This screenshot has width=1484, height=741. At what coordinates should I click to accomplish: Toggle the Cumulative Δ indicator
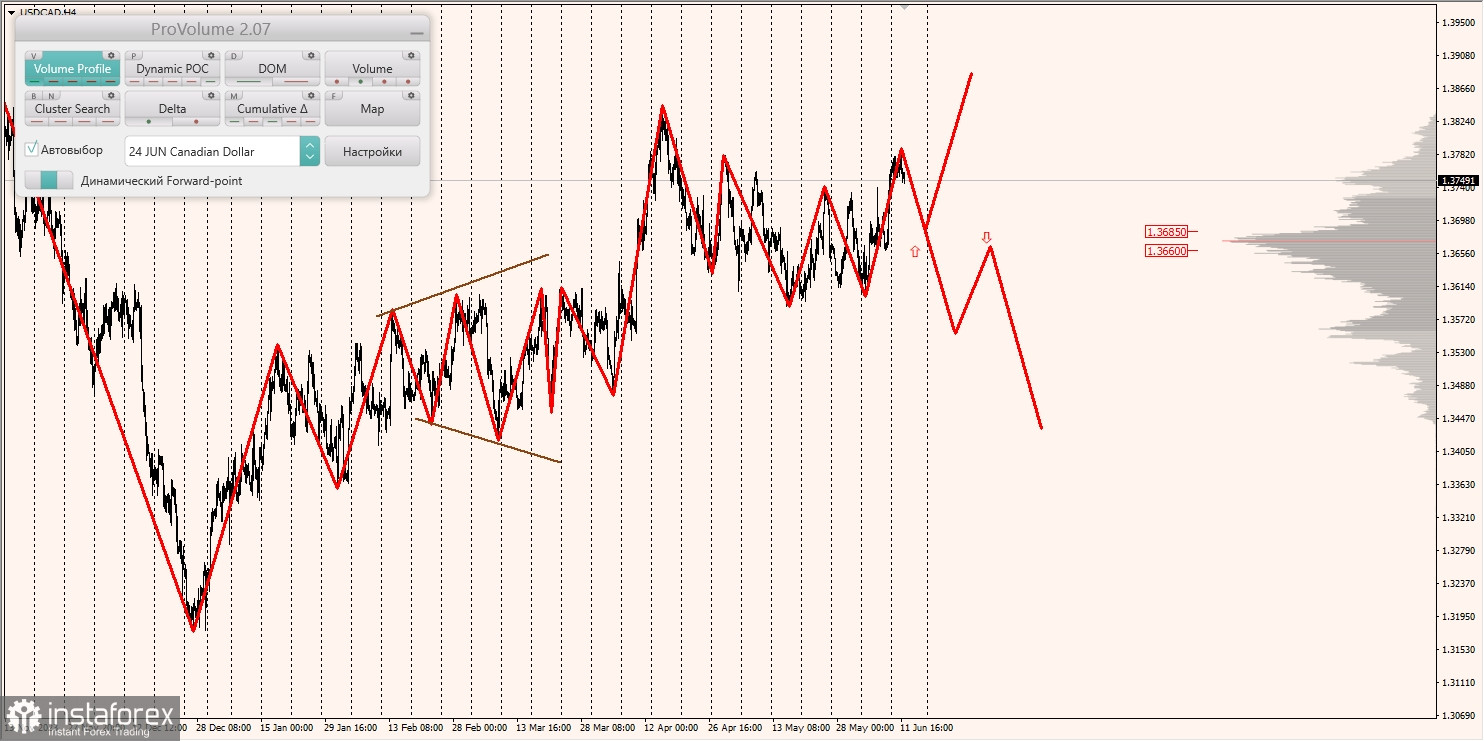point(272,109)
